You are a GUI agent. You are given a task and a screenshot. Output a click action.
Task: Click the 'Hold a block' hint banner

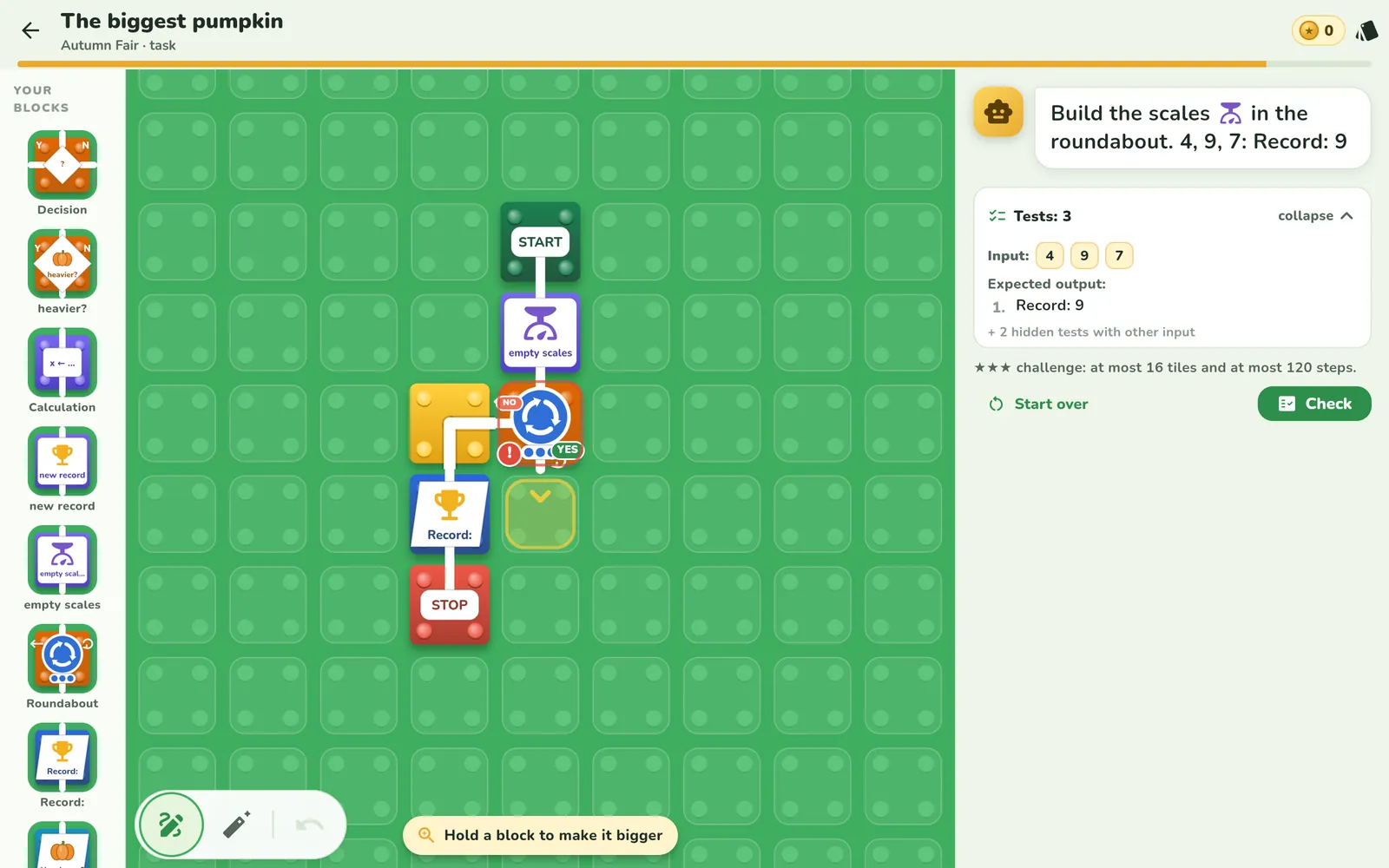tap(540, 835)
